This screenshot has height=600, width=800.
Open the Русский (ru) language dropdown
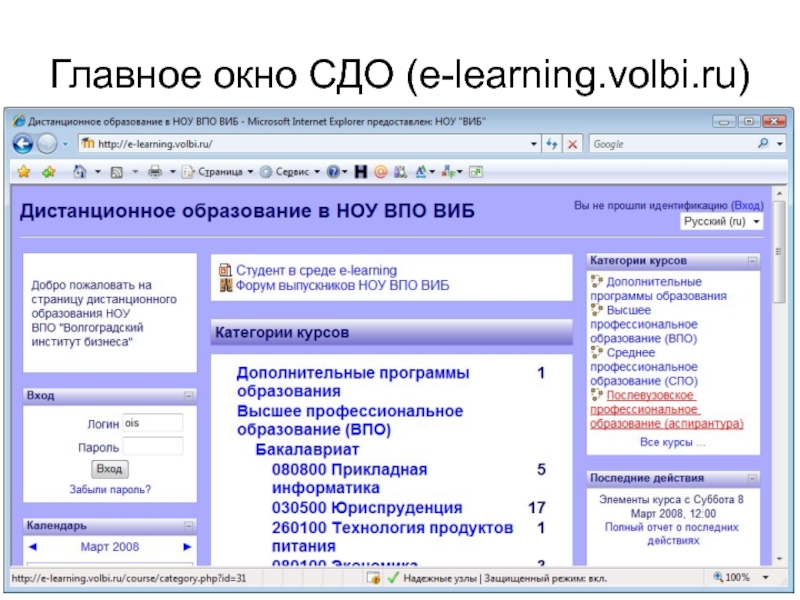coord(721,221)
